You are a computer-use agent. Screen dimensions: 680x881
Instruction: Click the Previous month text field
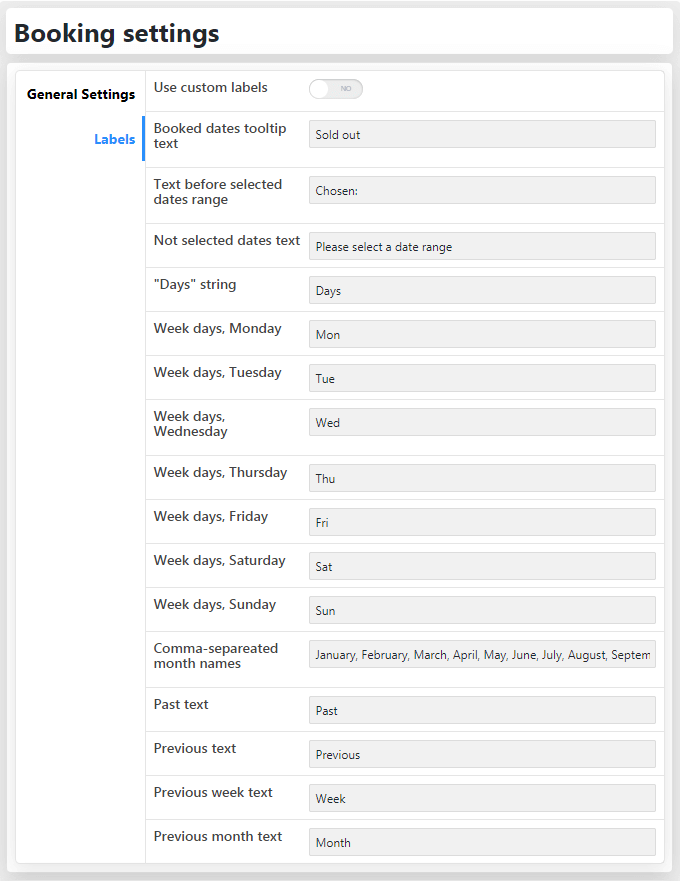(x=482, y=842)
